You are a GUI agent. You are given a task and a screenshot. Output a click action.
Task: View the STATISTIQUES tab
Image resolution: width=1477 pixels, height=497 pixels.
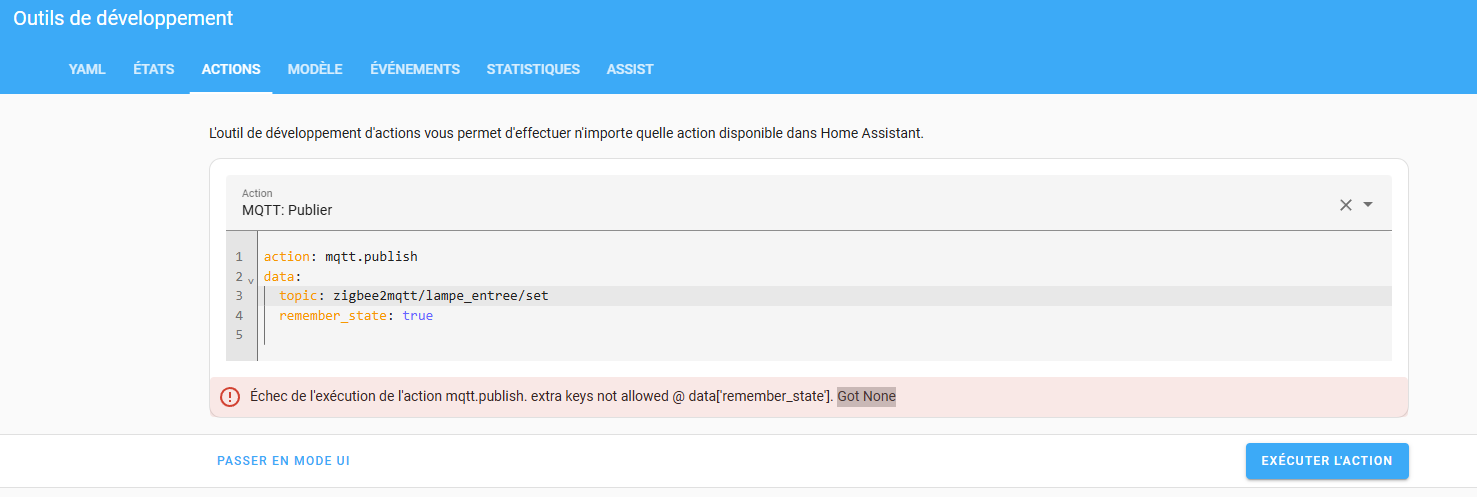click(533, 69)
